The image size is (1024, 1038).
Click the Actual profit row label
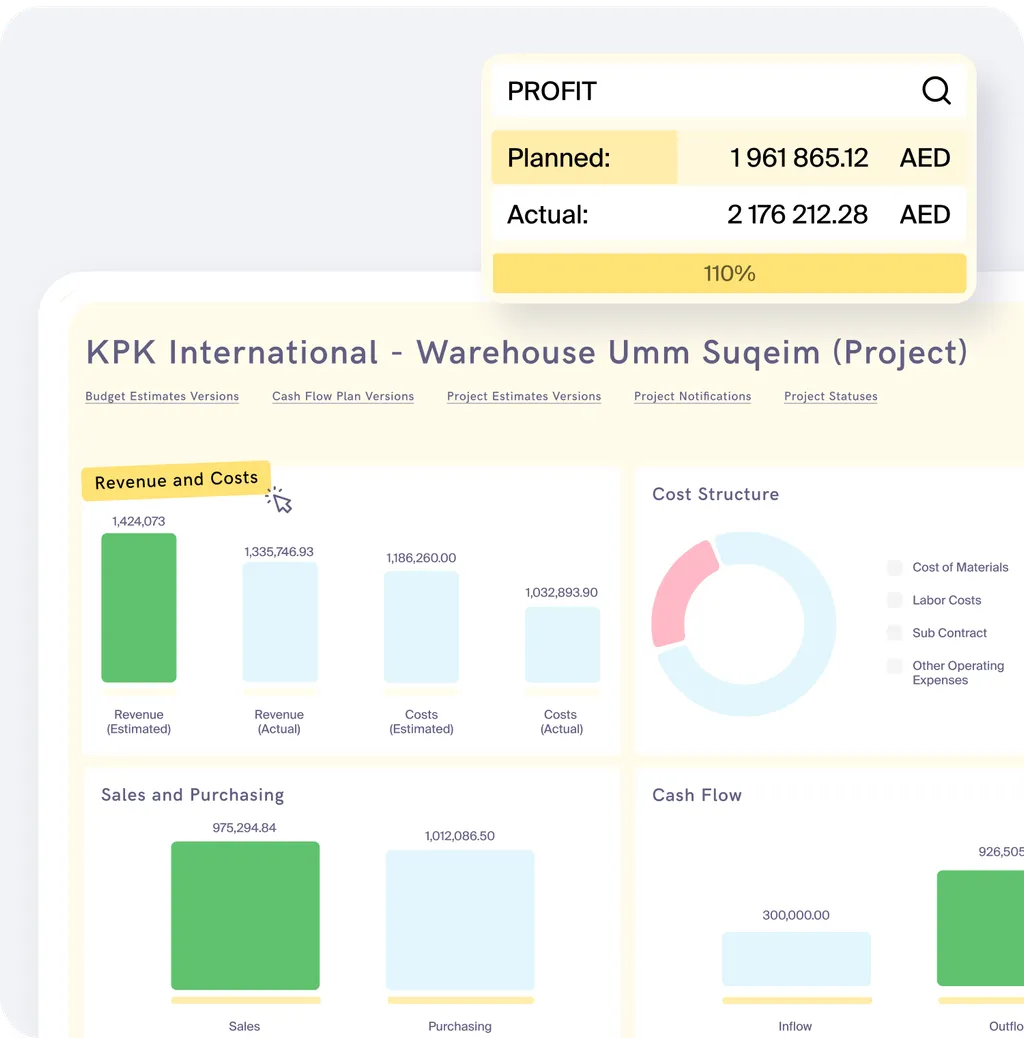tap(547, 214)
